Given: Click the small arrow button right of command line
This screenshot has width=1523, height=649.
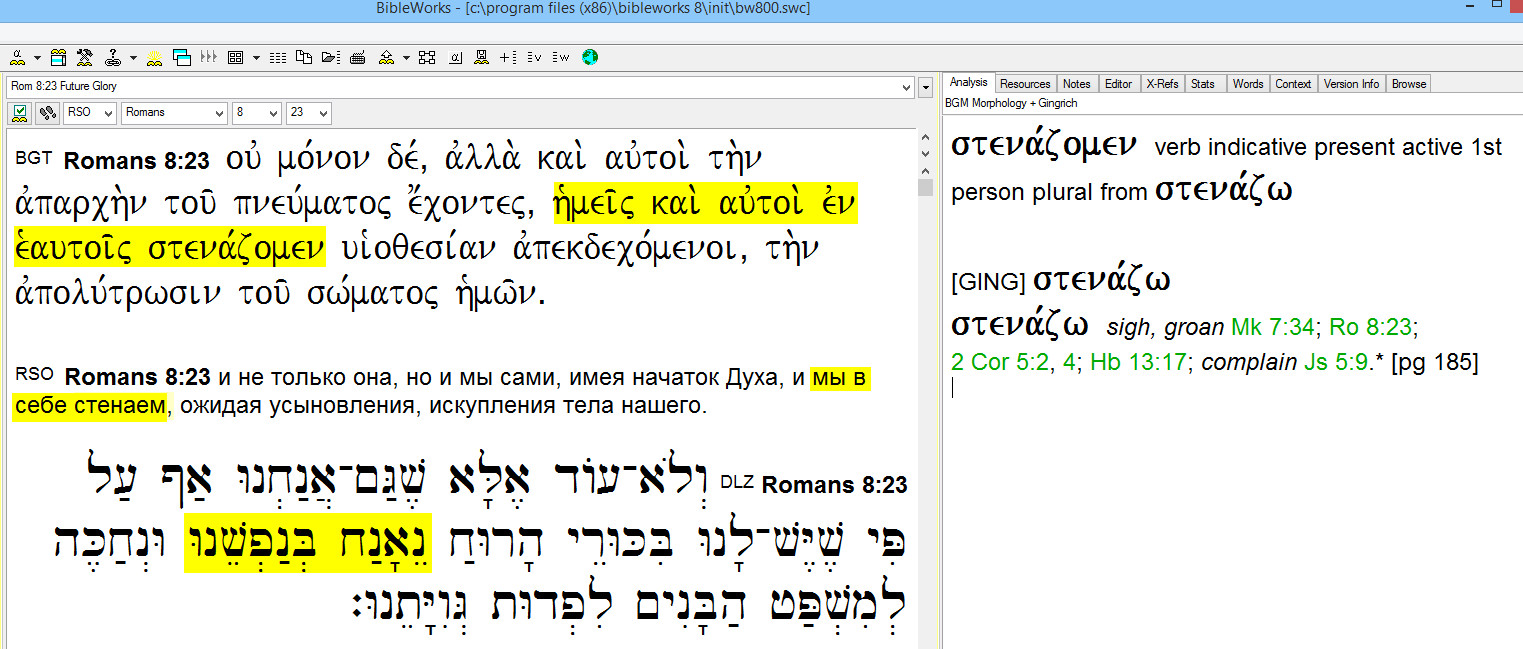Looking at the screenshot, I should click(926, 88).
